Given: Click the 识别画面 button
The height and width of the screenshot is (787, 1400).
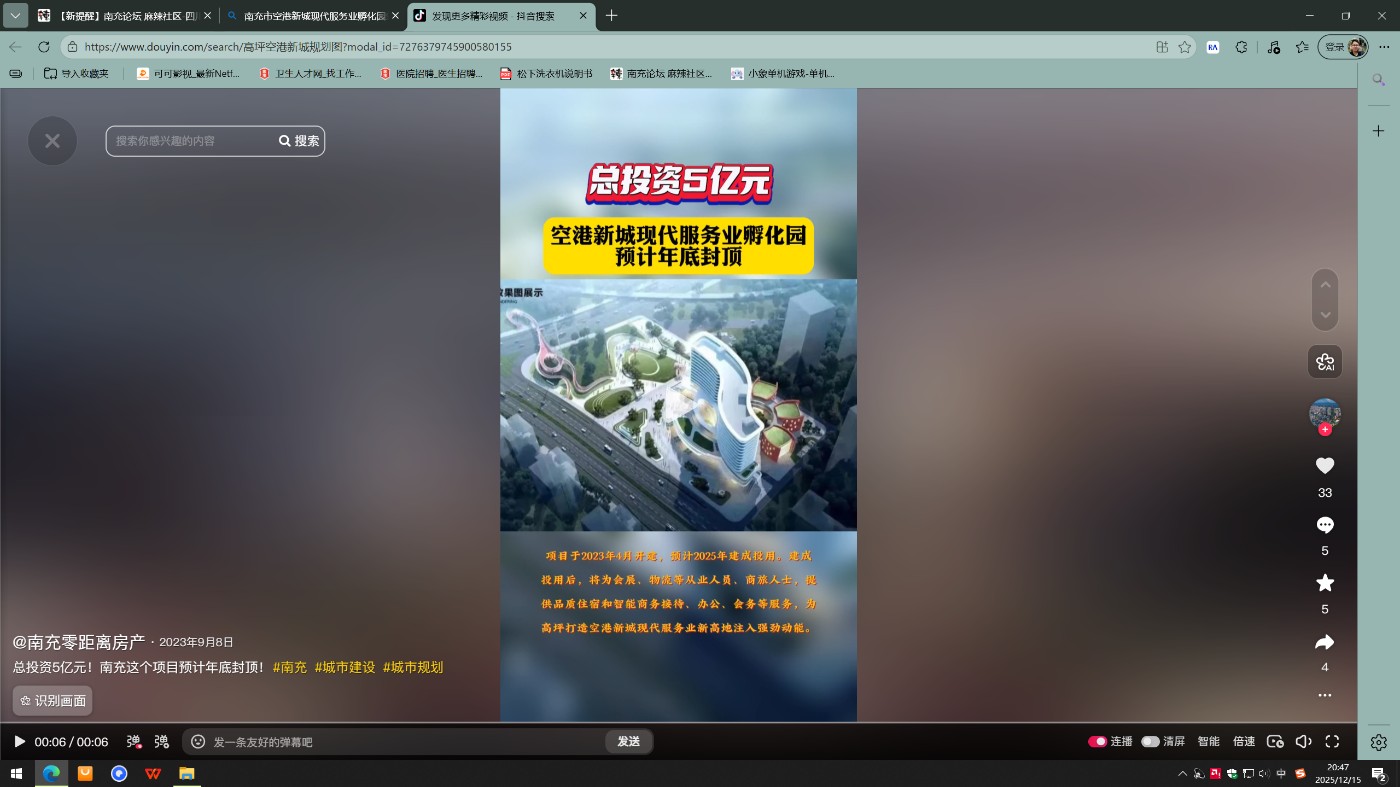Looking at the screenshot, I should click(52, 701).
